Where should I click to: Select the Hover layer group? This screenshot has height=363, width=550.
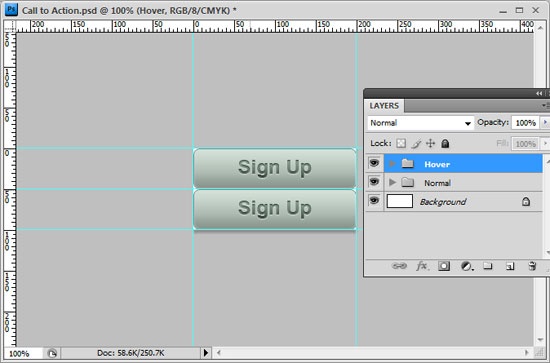[x=463, y=163]
